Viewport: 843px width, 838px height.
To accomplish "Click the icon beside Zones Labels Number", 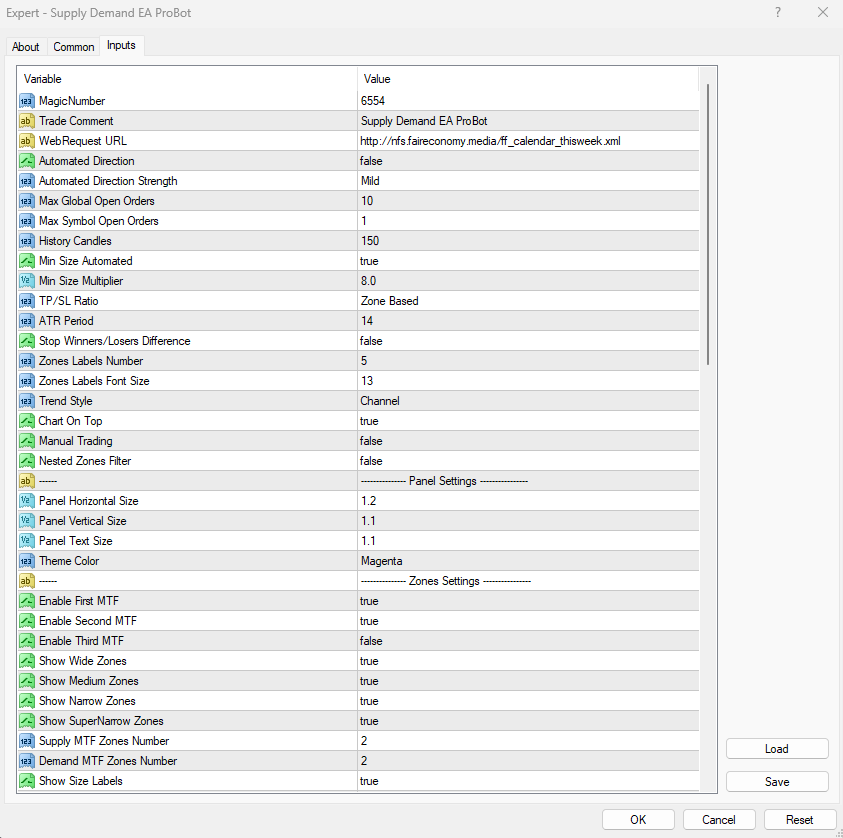I will 26,361.
